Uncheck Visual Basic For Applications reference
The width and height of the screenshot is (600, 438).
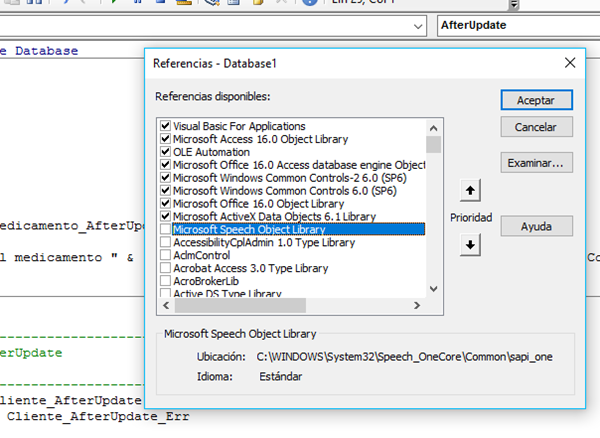(165, 125)
